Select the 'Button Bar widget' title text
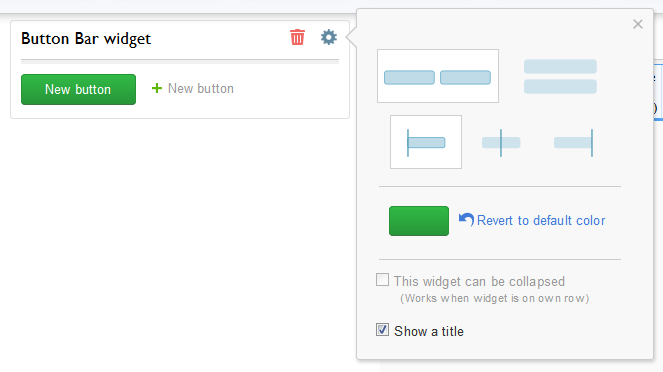This screenshot has width=663, height=372. pos(86,39)
